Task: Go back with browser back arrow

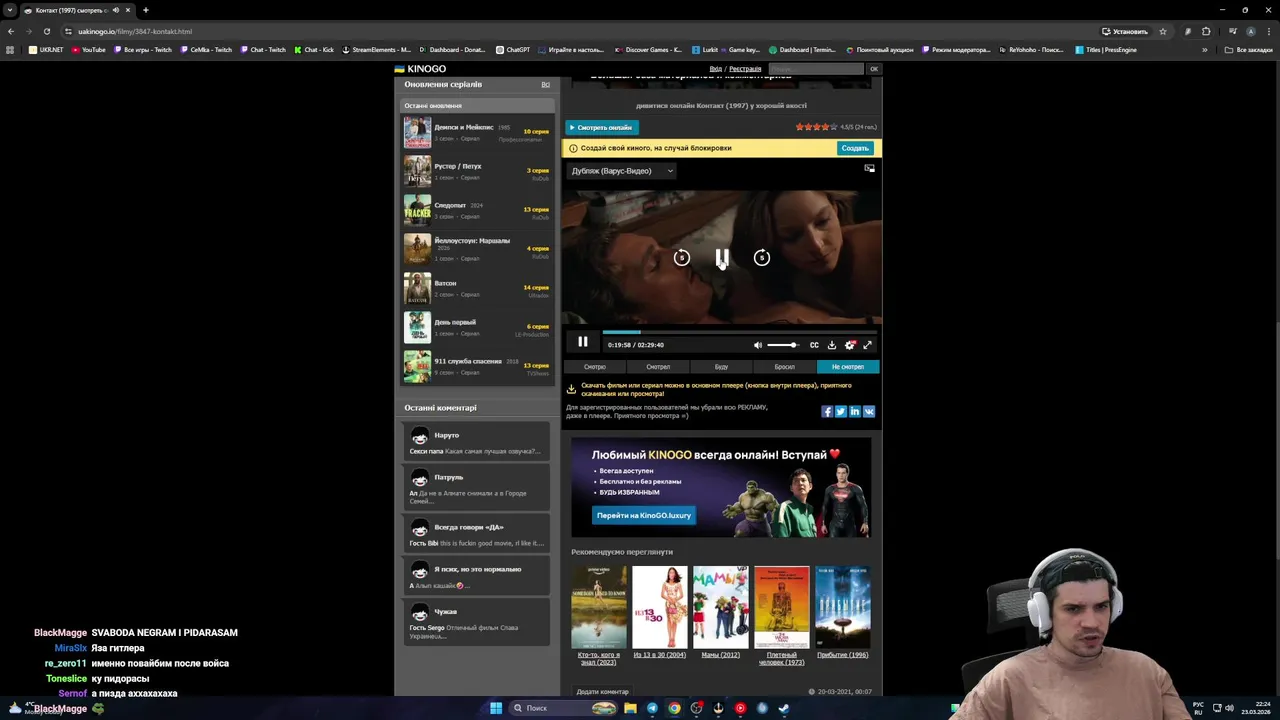Action: 11,31
